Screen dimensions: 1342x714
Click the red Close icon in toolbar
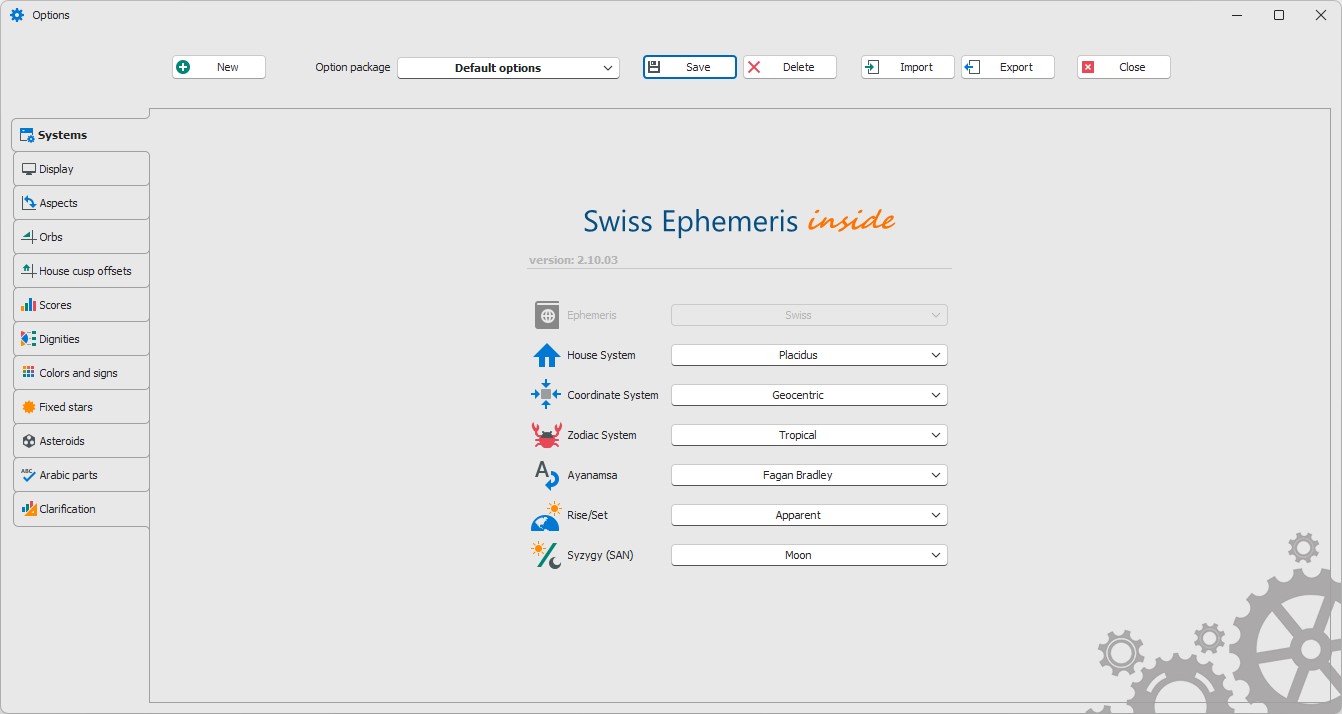(1088, 67)
